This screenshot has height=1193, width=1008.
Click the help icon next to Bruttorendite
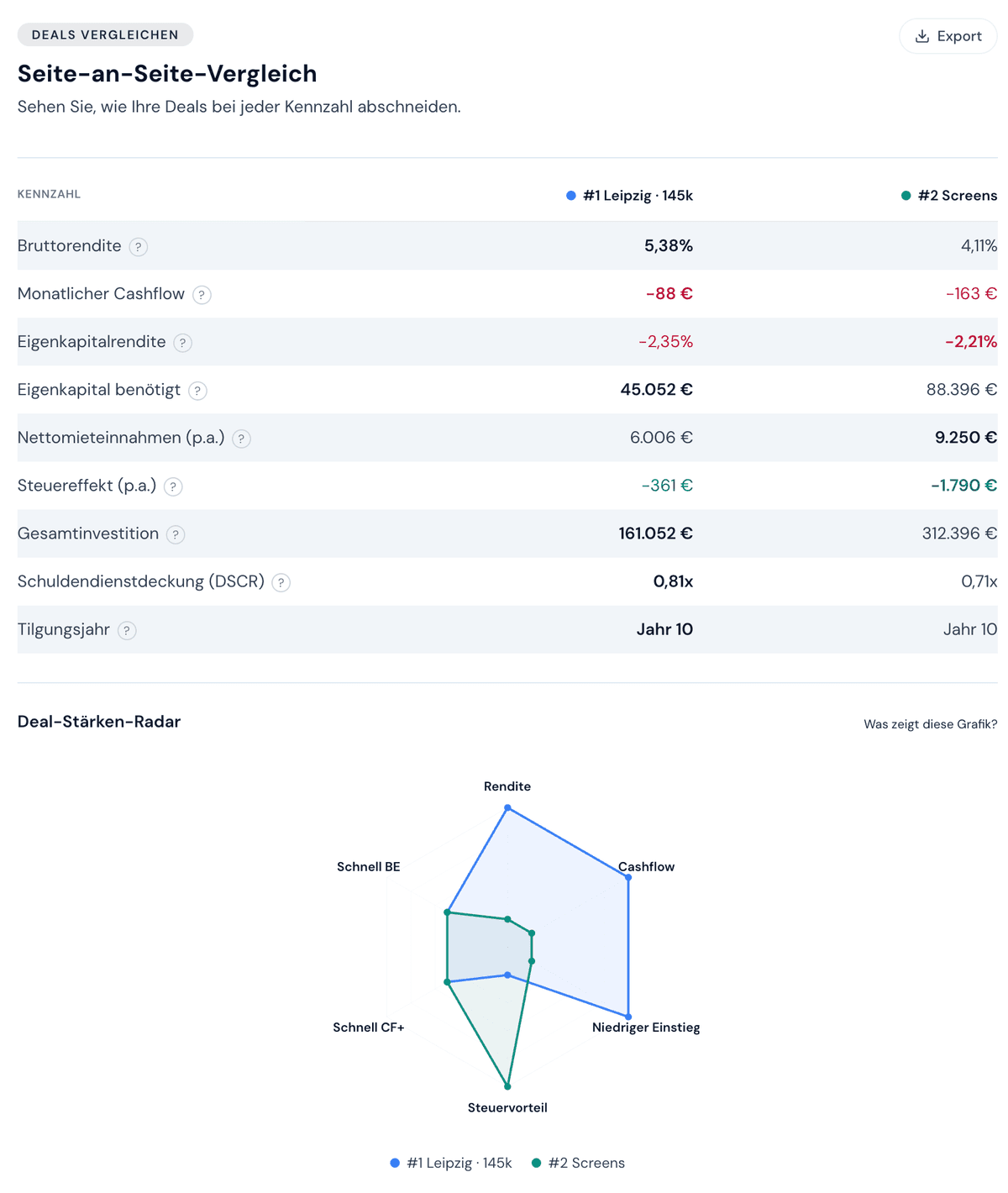point(139,247)
